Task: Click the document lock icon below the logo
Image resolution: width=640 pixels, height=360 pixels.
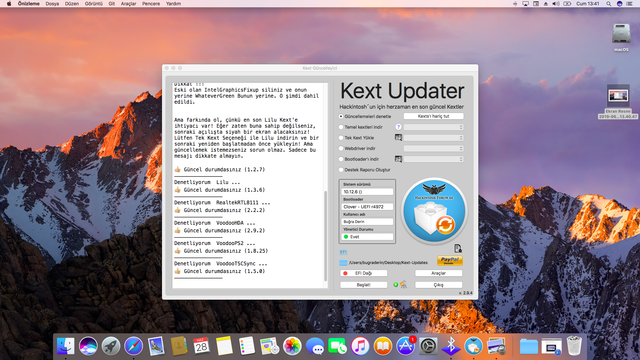Action: click(458, 248)
